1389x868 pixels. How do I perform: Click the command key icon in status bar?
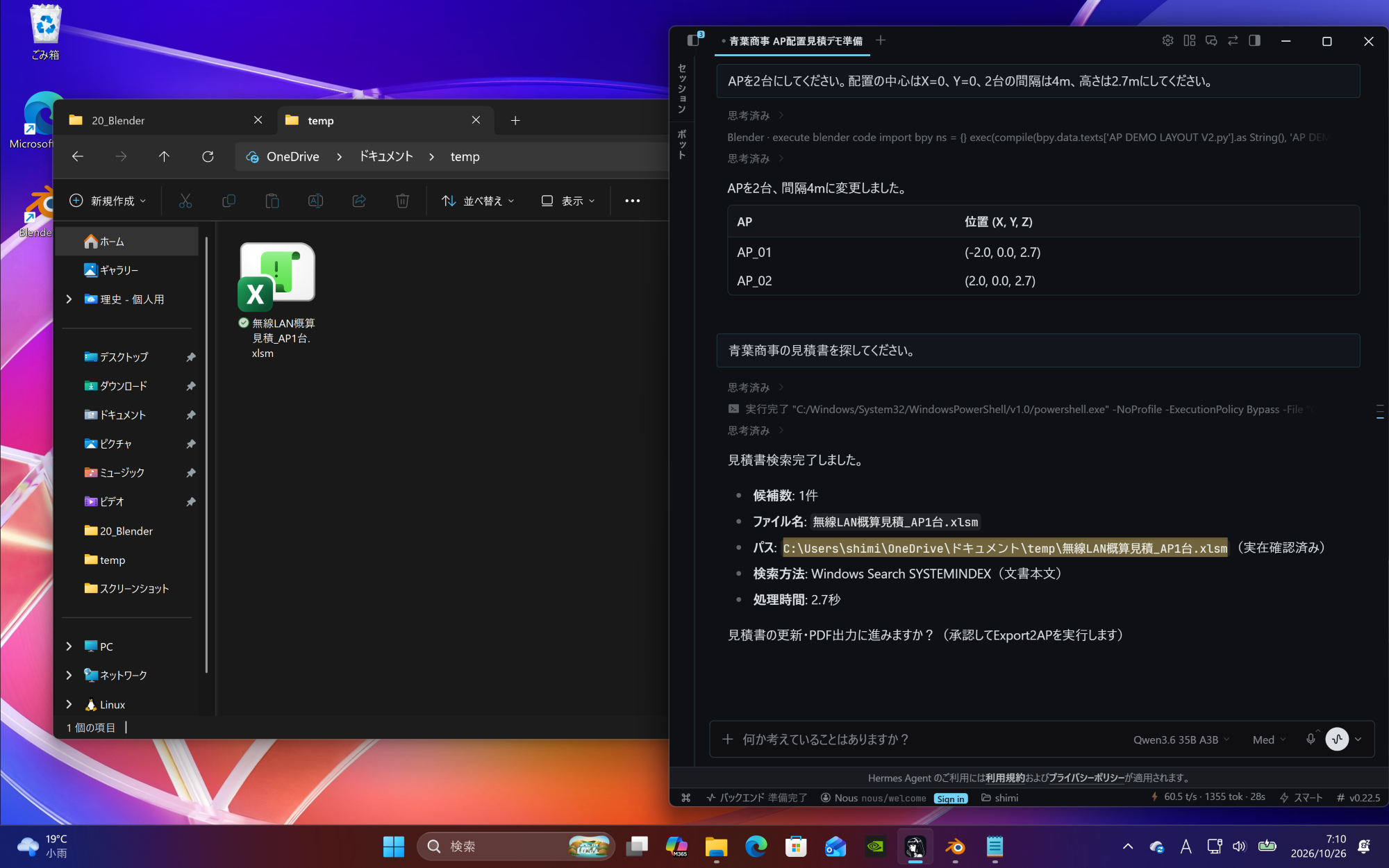(686, 798)
